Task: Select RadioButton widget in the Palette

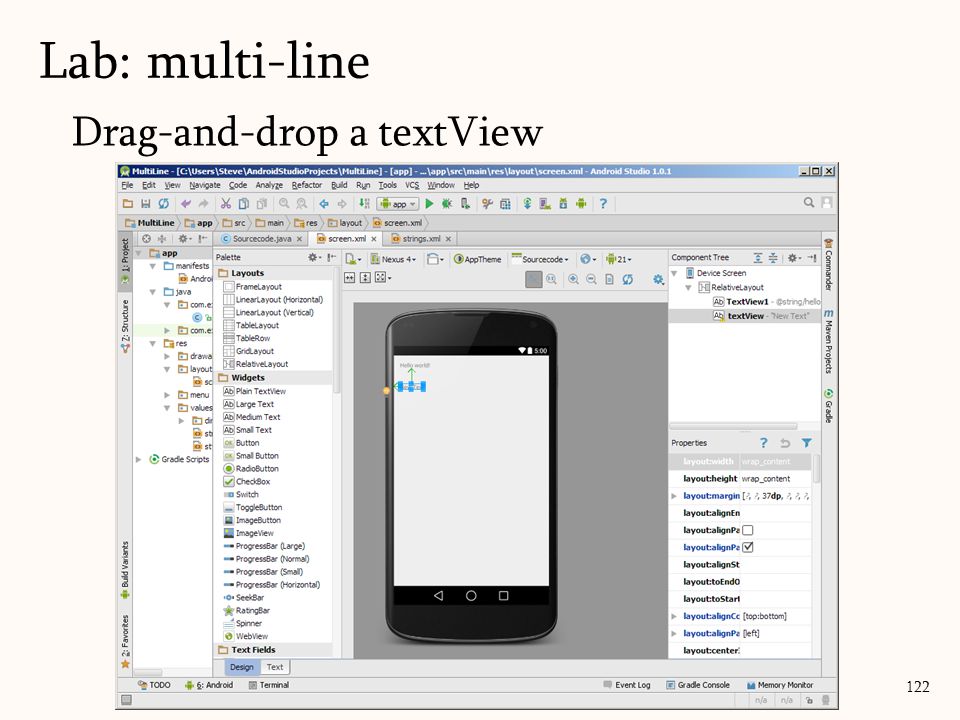Action: click(x=251, y=469)
